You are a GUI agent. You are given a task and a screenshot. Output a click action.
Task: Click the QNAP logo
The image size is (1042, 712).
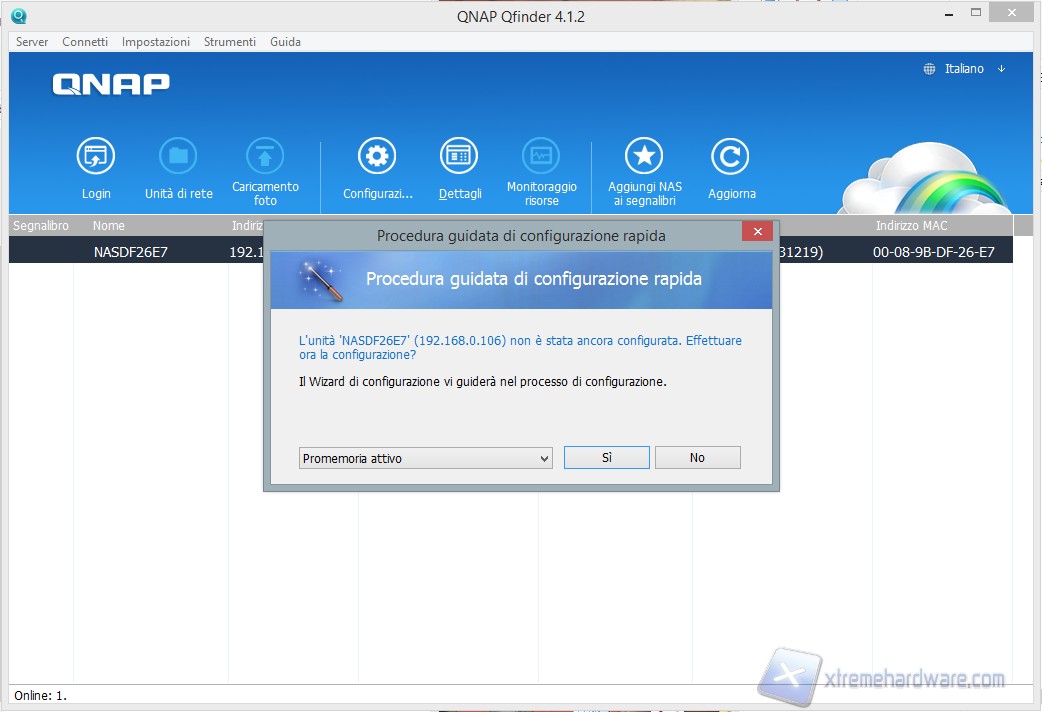tap(111, 85)
